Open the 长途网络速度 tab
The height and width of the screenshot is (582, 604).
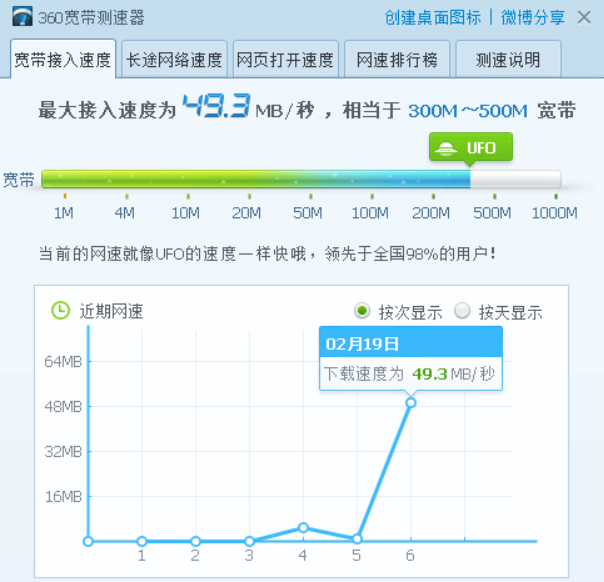[174, 59]
